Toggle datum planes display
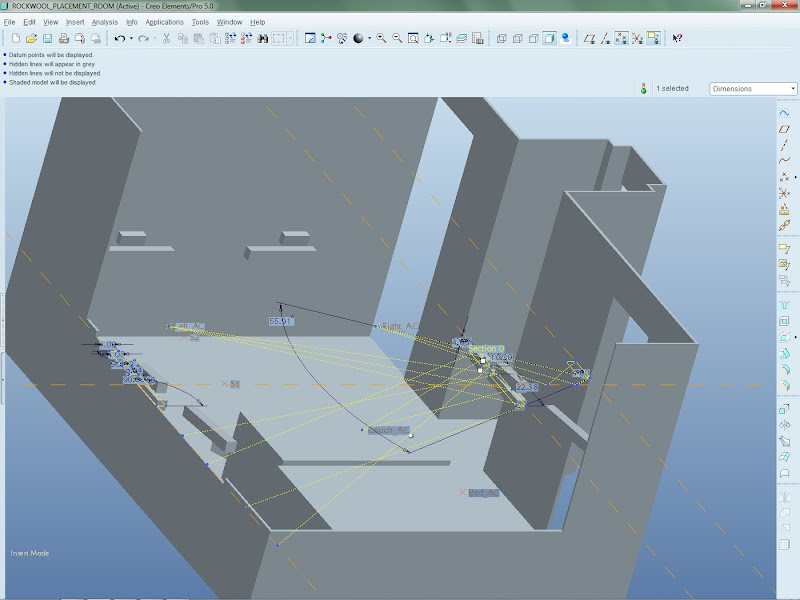This screenshot has width=800, height=600. pyautogui.click(x=589, y=38)
